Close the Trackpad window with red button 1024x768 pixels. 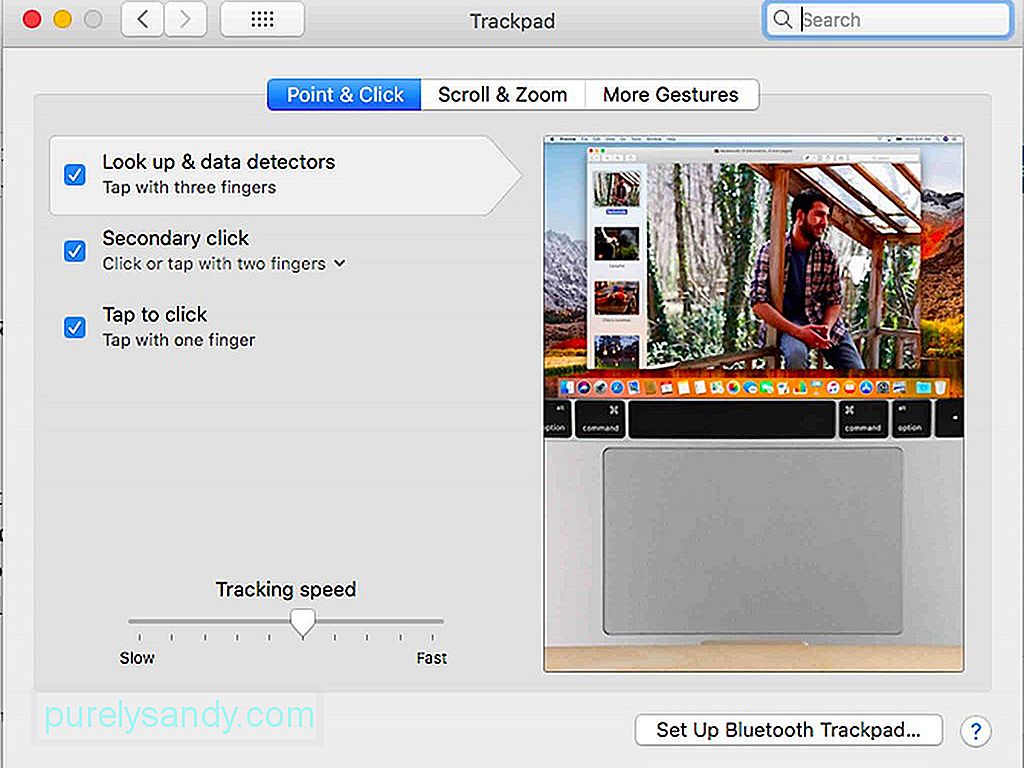(x=31, y=19)
